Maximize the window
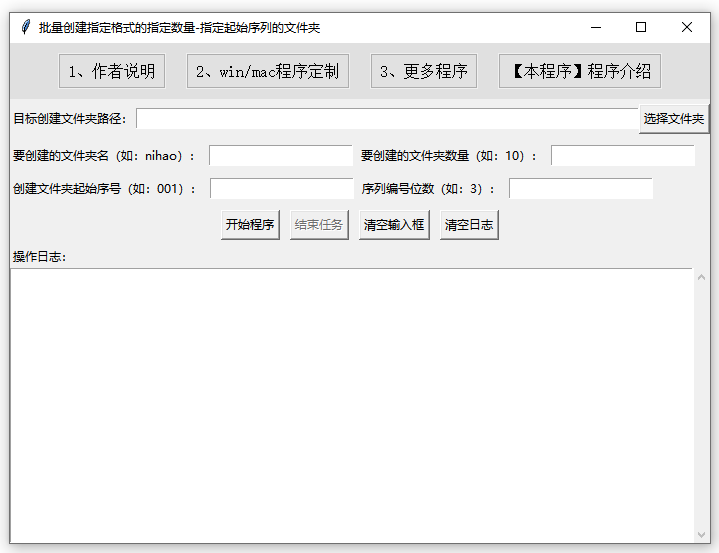This screenshot has width=719, height=553. pos(641,28)
